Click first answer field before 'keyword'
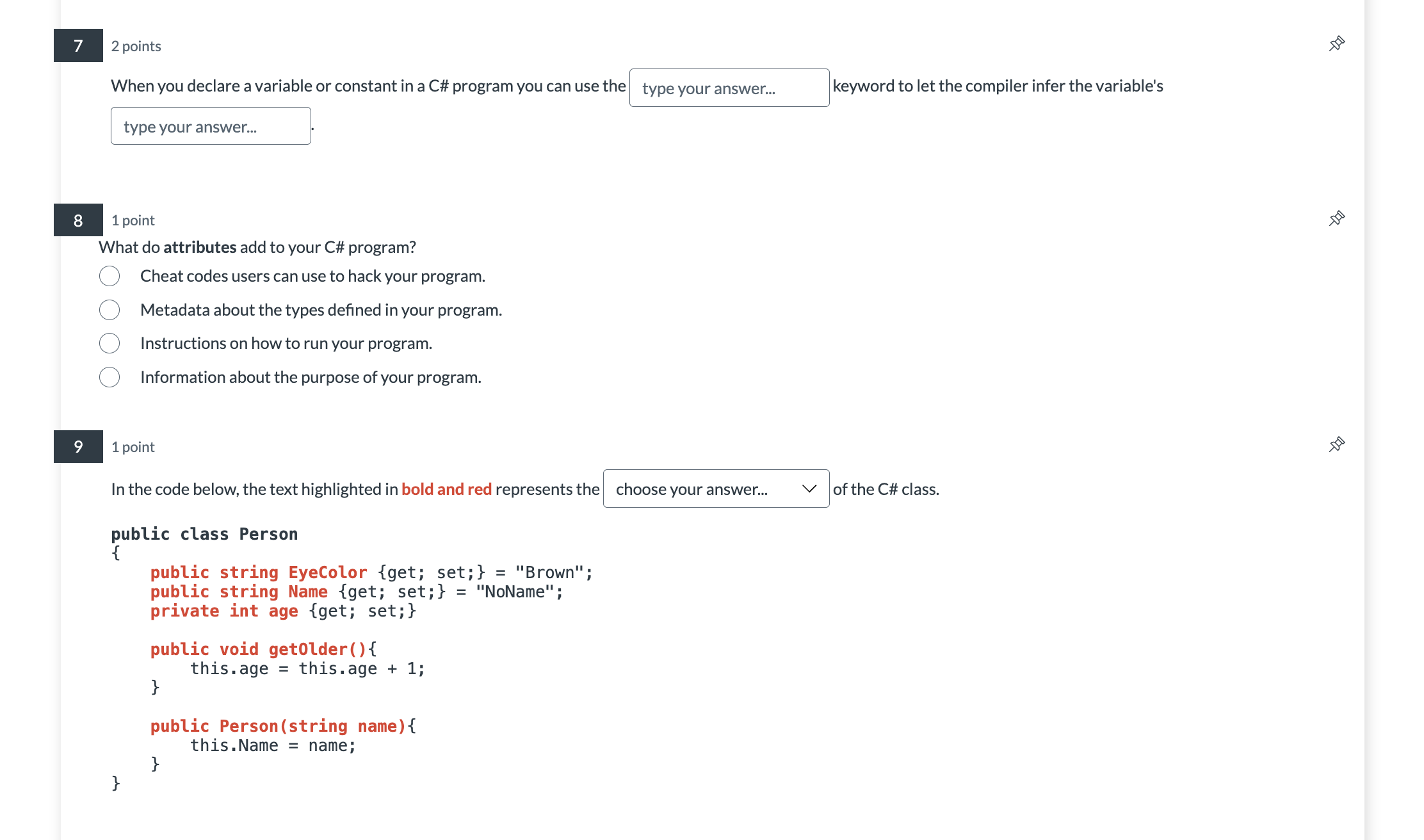The width and height of the screenshot is (1424, 840). coord(729,88)
